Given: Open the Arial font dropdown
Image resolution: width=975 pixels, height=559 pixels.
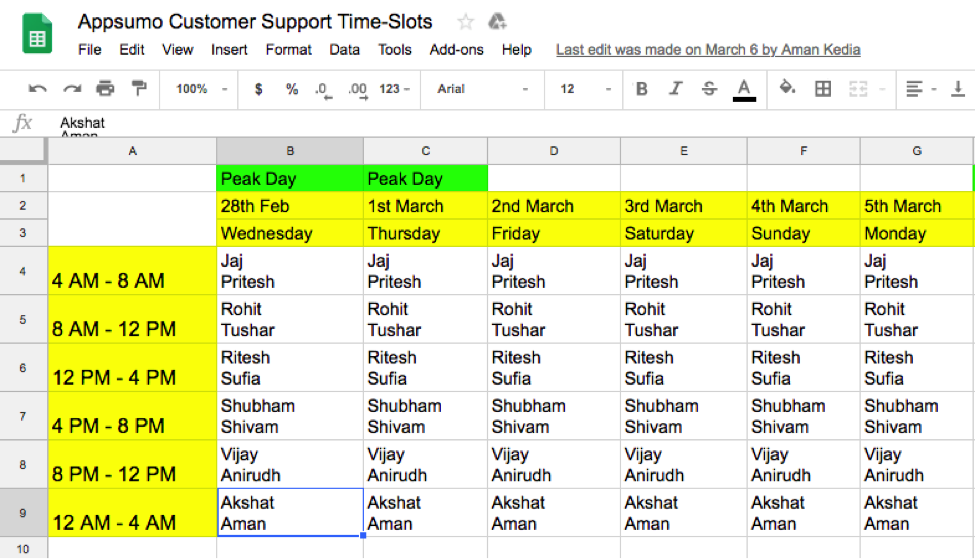Looking at the screenshot, I should click(482, 89).
